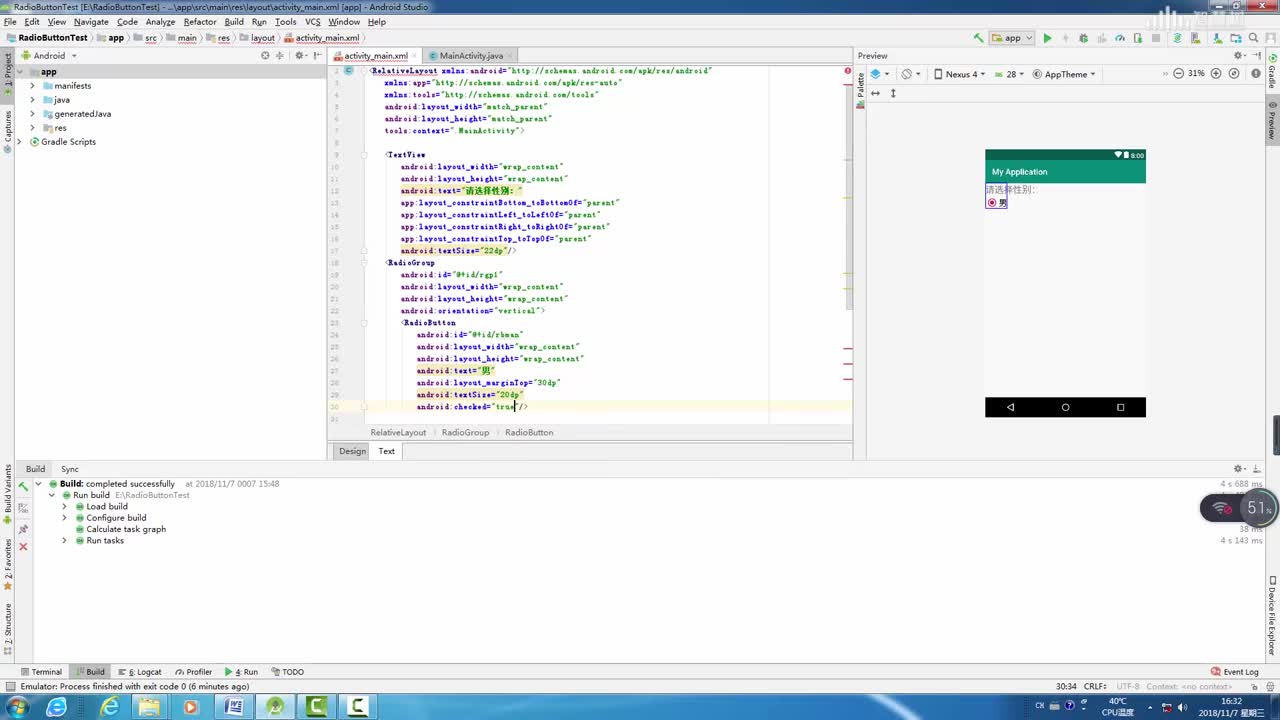Open the Profiler tool window

193,672
